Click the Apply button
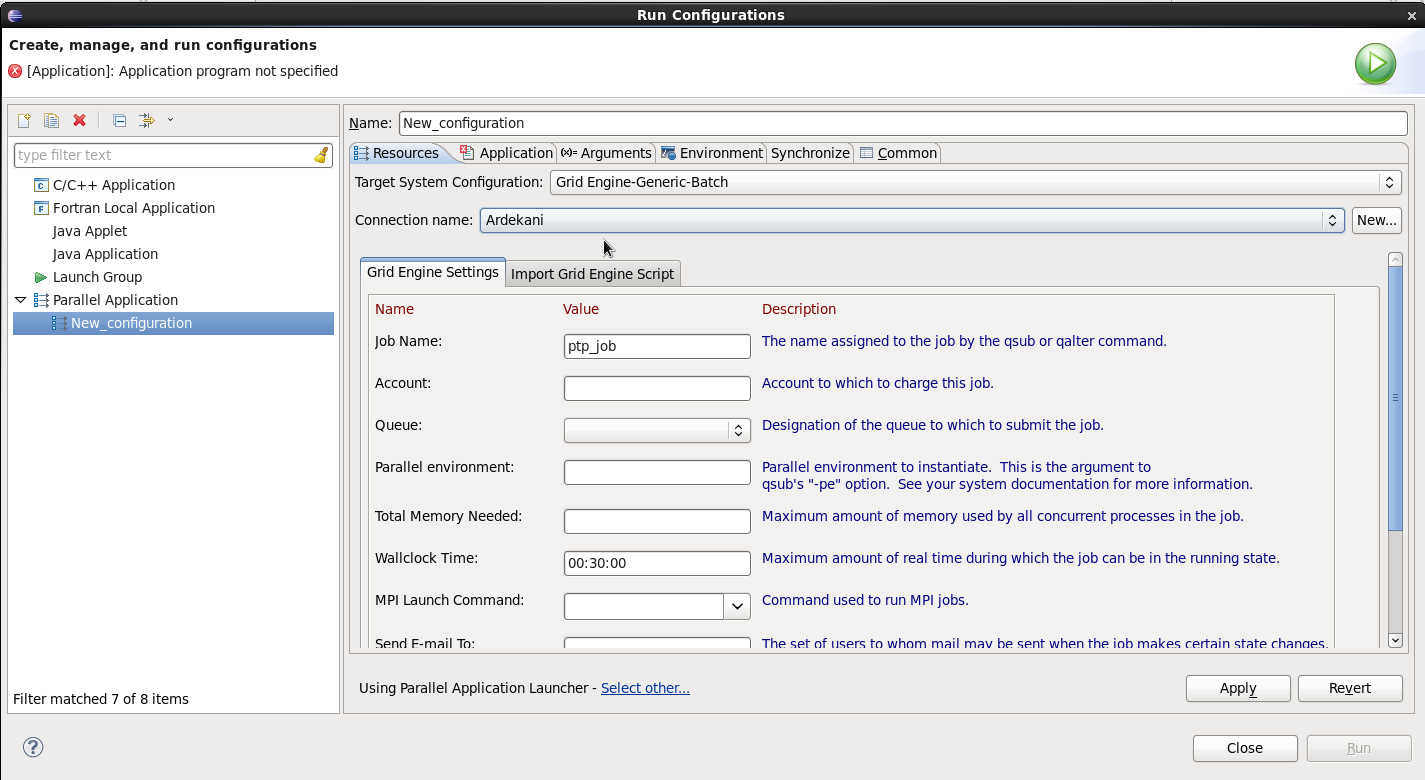Screen dimensions: 1425x780 tap(1237, 688)
